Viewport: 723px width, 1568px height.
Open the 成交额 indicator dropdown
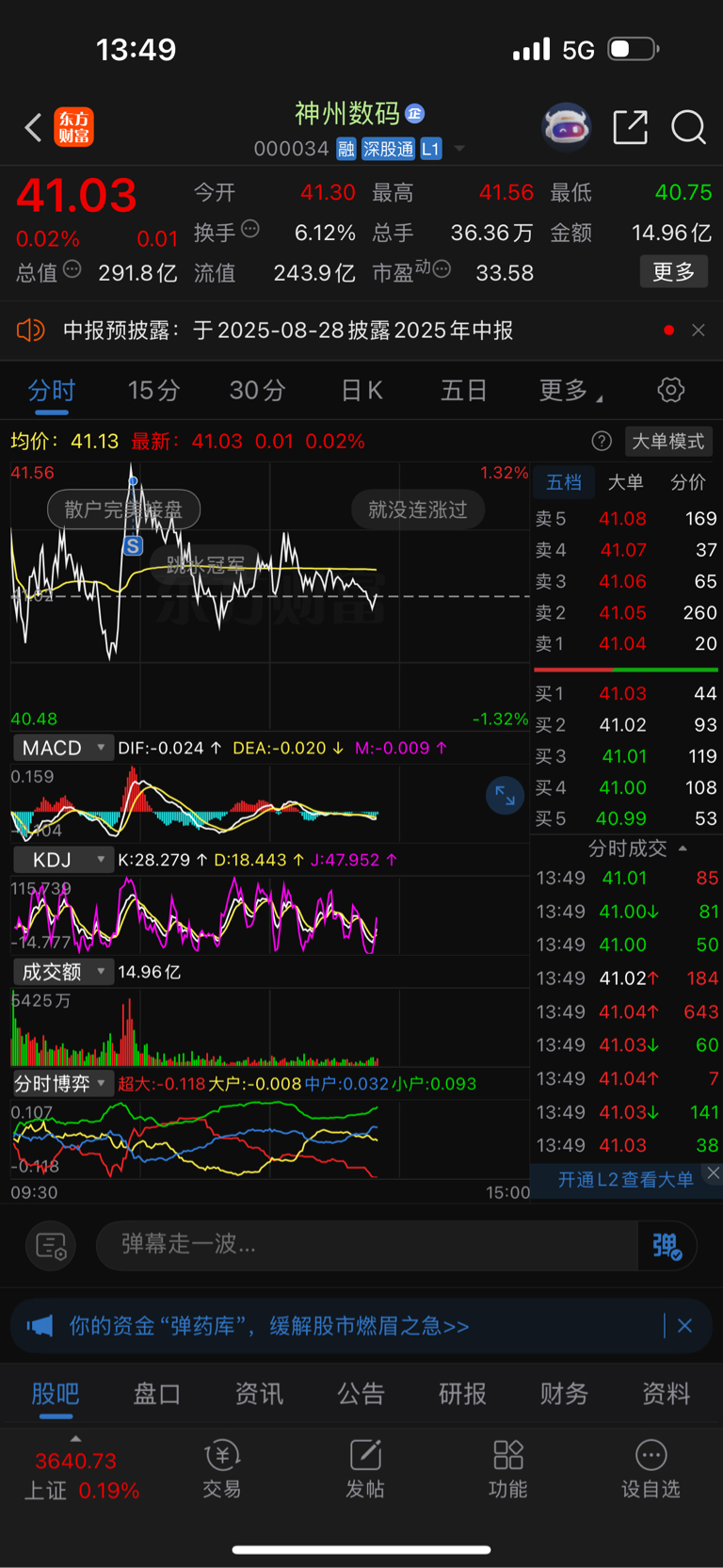click(63, 972)
